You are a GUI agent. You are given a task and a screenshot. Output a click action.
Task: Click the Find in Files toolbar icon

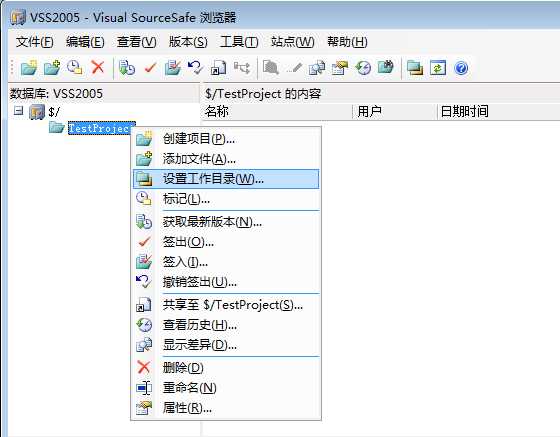click(386, 67)
